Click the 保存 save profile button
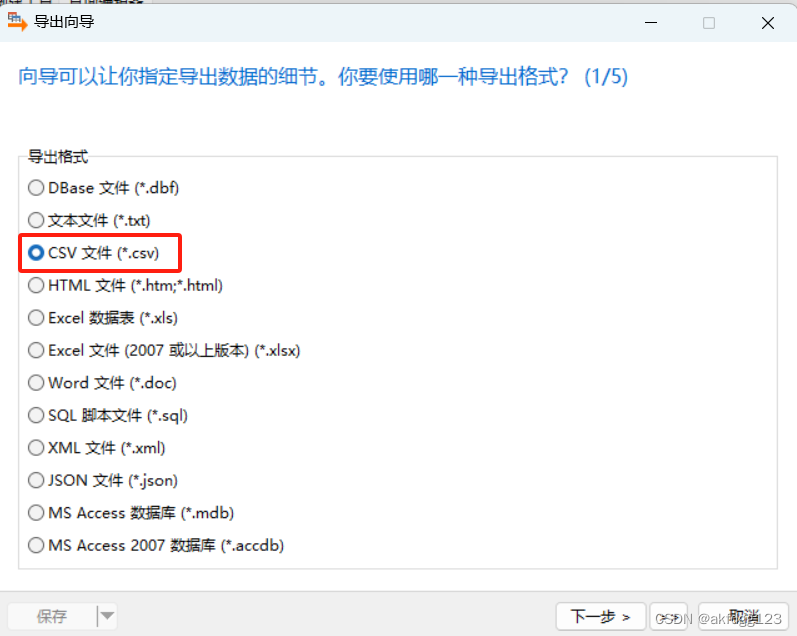 (x=52, y=617)
